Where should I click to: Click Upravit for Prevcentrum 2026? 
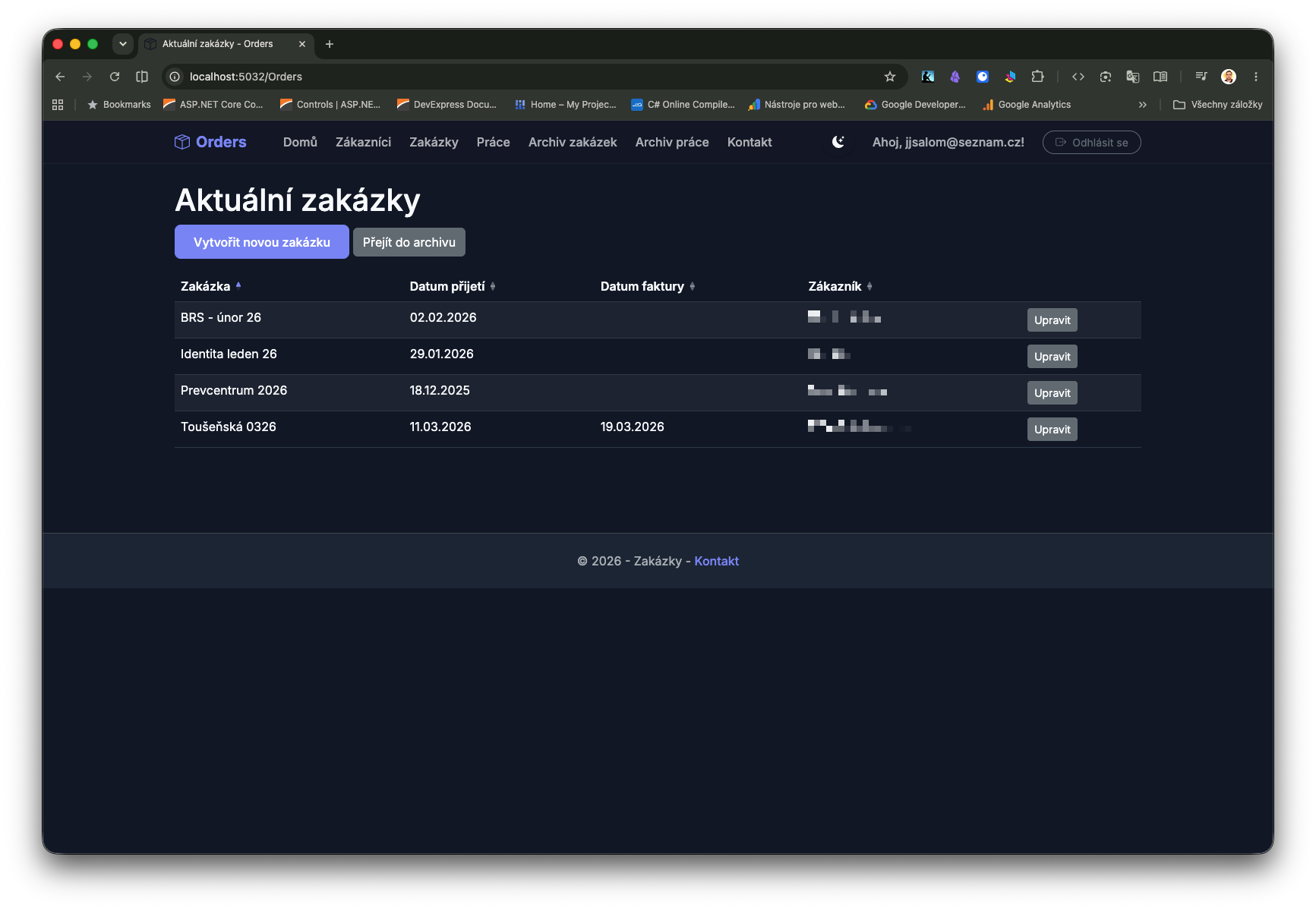click(x=1052, y=393)
